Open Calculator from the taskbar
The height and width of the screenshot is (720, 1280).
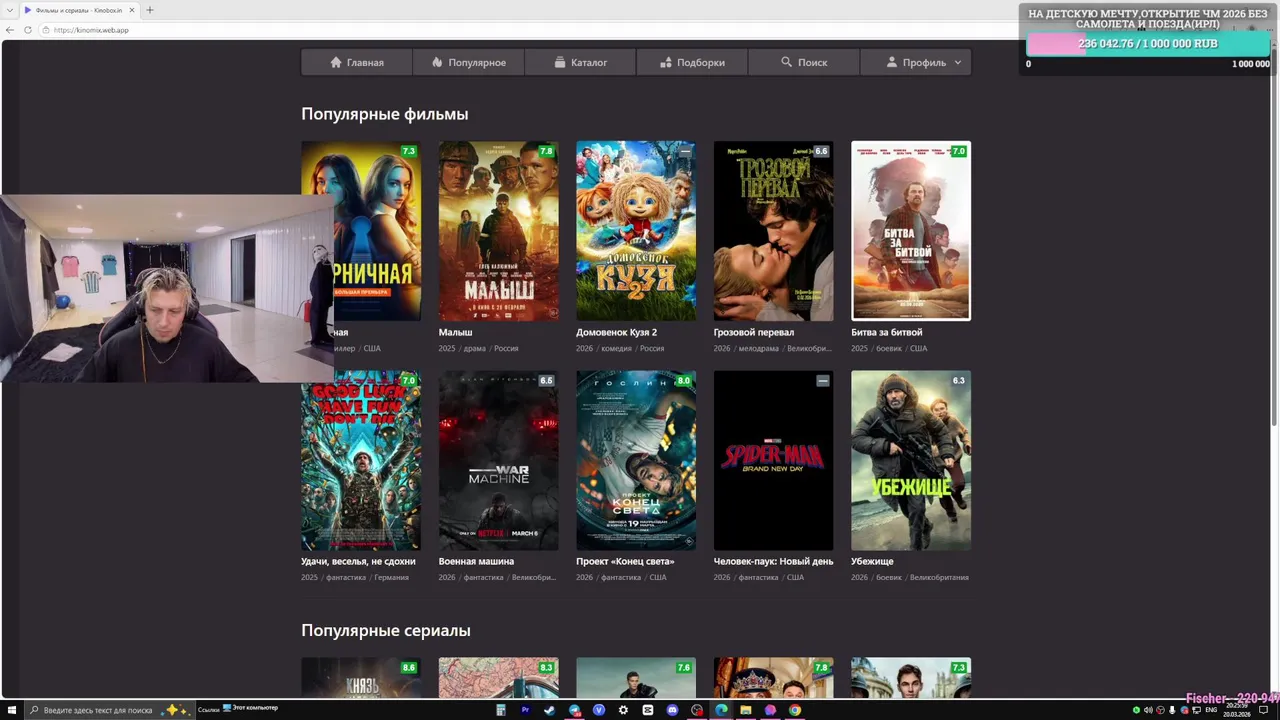click(x=500, y=710)
